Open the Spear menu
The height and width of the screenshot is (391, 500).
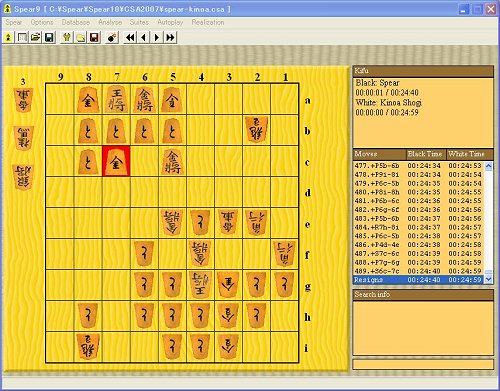tap(14, 22)
